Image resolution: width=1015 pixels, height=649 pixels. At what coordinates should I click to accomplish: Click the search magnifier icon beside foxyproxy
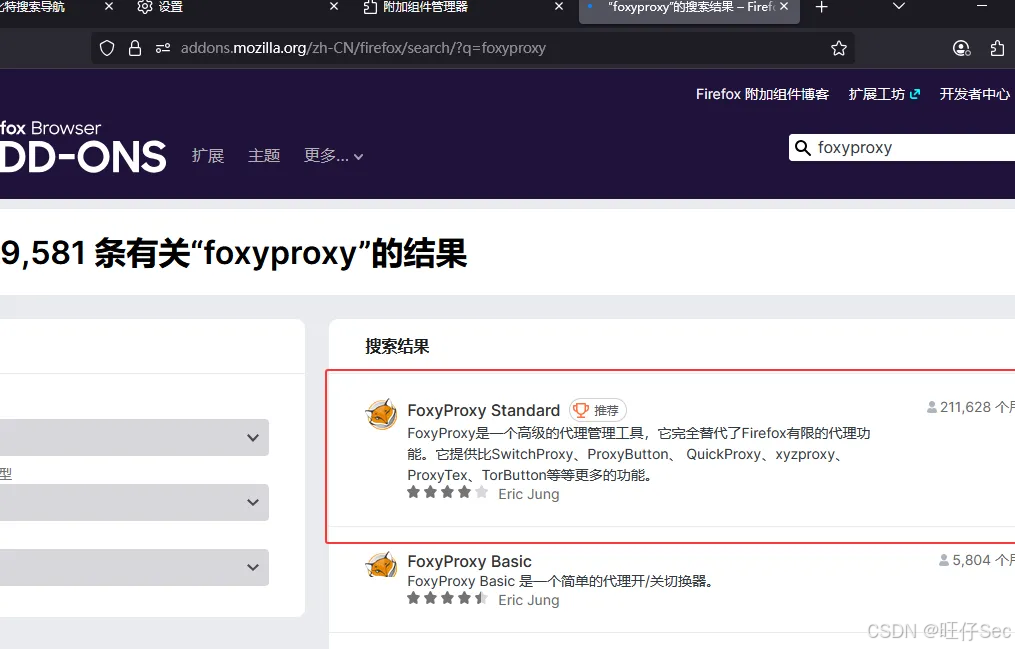click(x=803, y=148)
